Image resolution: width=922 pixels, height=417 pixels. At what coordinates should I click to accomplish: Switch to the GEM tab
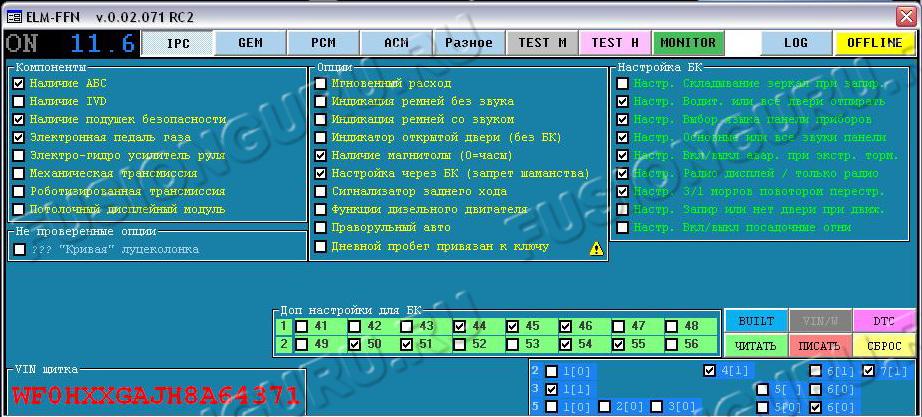[x=250, y=43]
